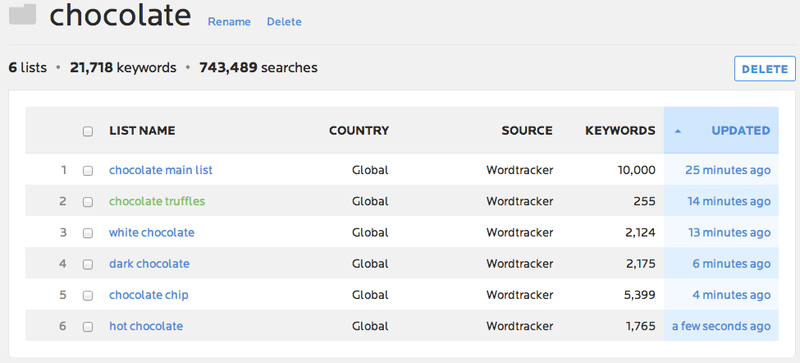This screenshot has width=800, height=363.
Task: Sort by COUNTRY column header
Action: pyautogui.click(x=359, y=131)
